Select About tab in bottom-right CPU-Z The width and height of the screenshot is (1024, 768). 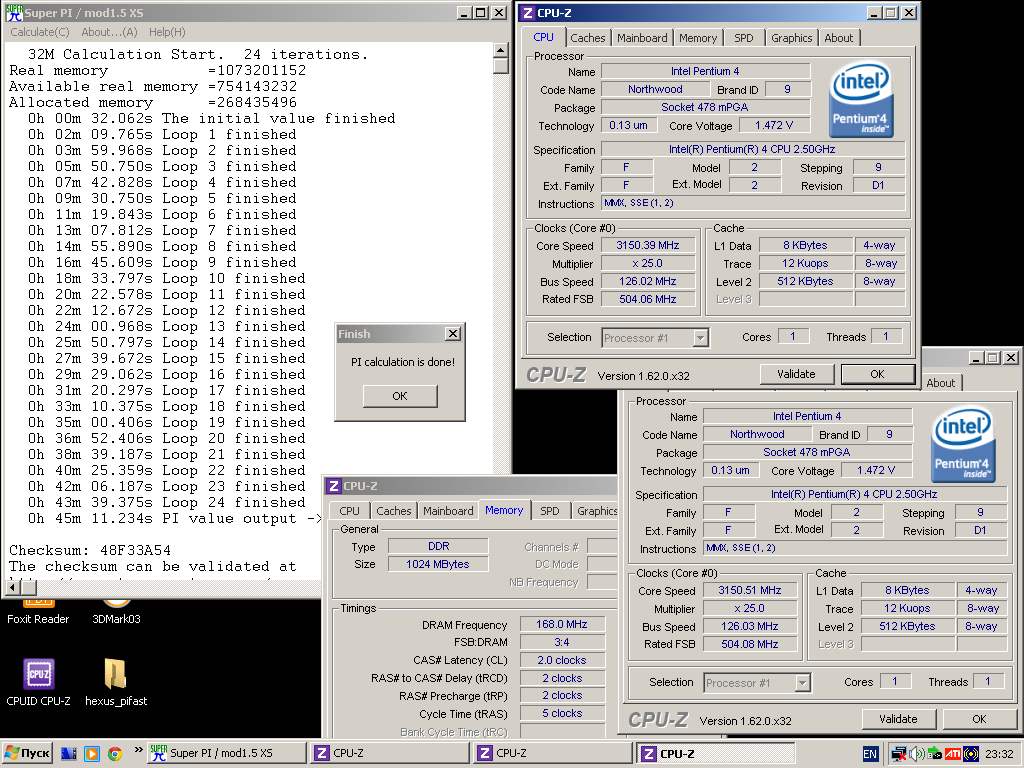point(940,383)
